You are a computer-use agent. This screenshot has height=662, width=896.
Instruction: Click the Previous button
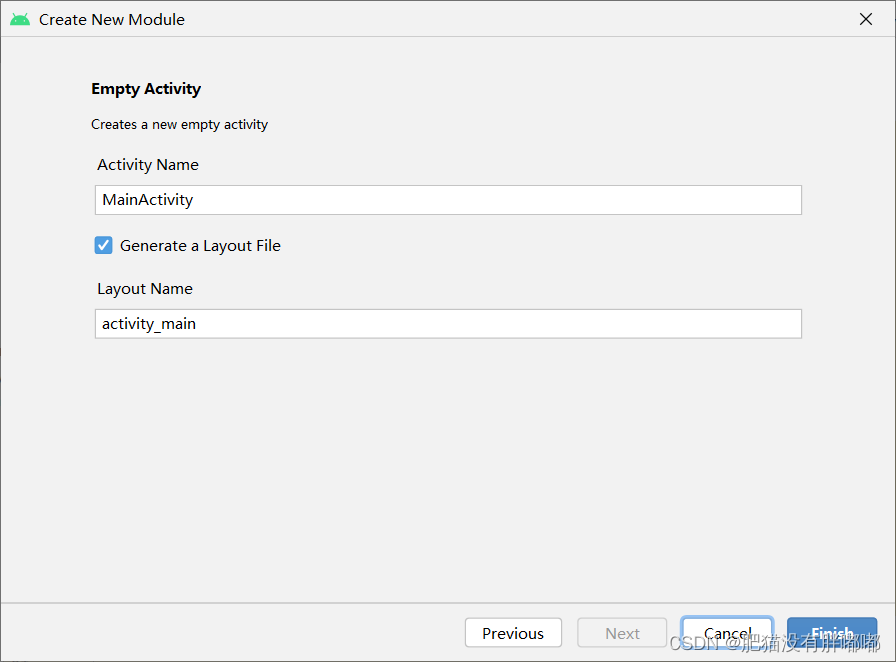513,632
